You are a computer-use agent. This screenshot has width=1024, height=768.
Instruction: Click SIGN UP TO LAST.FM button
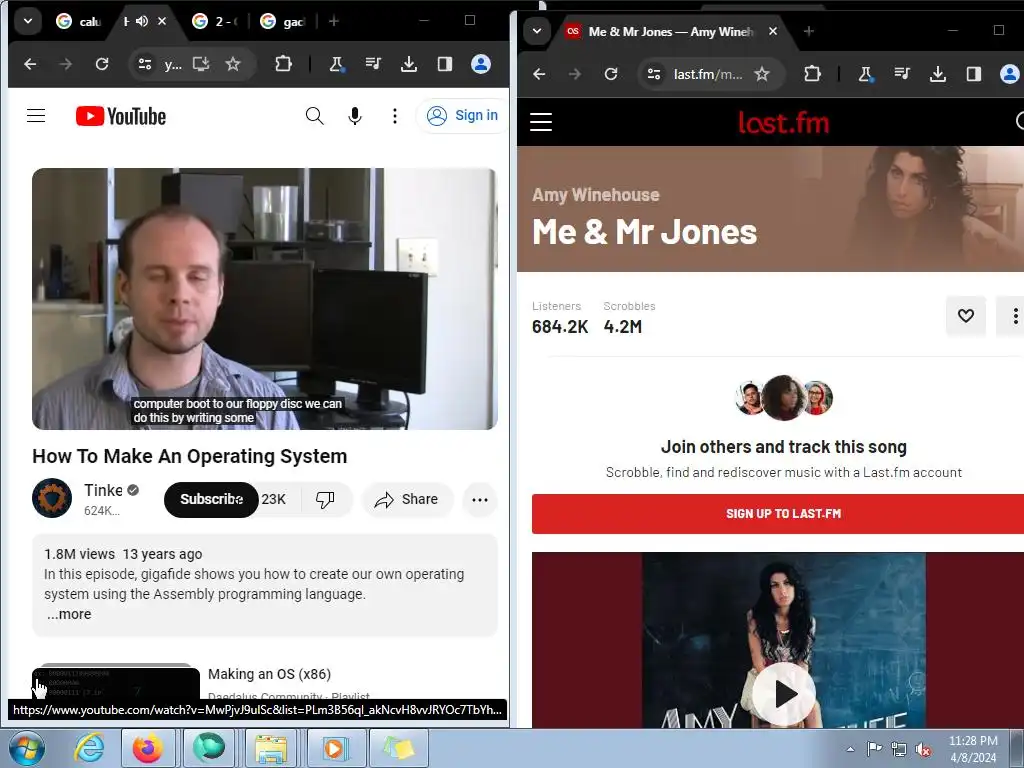[778, 514]
